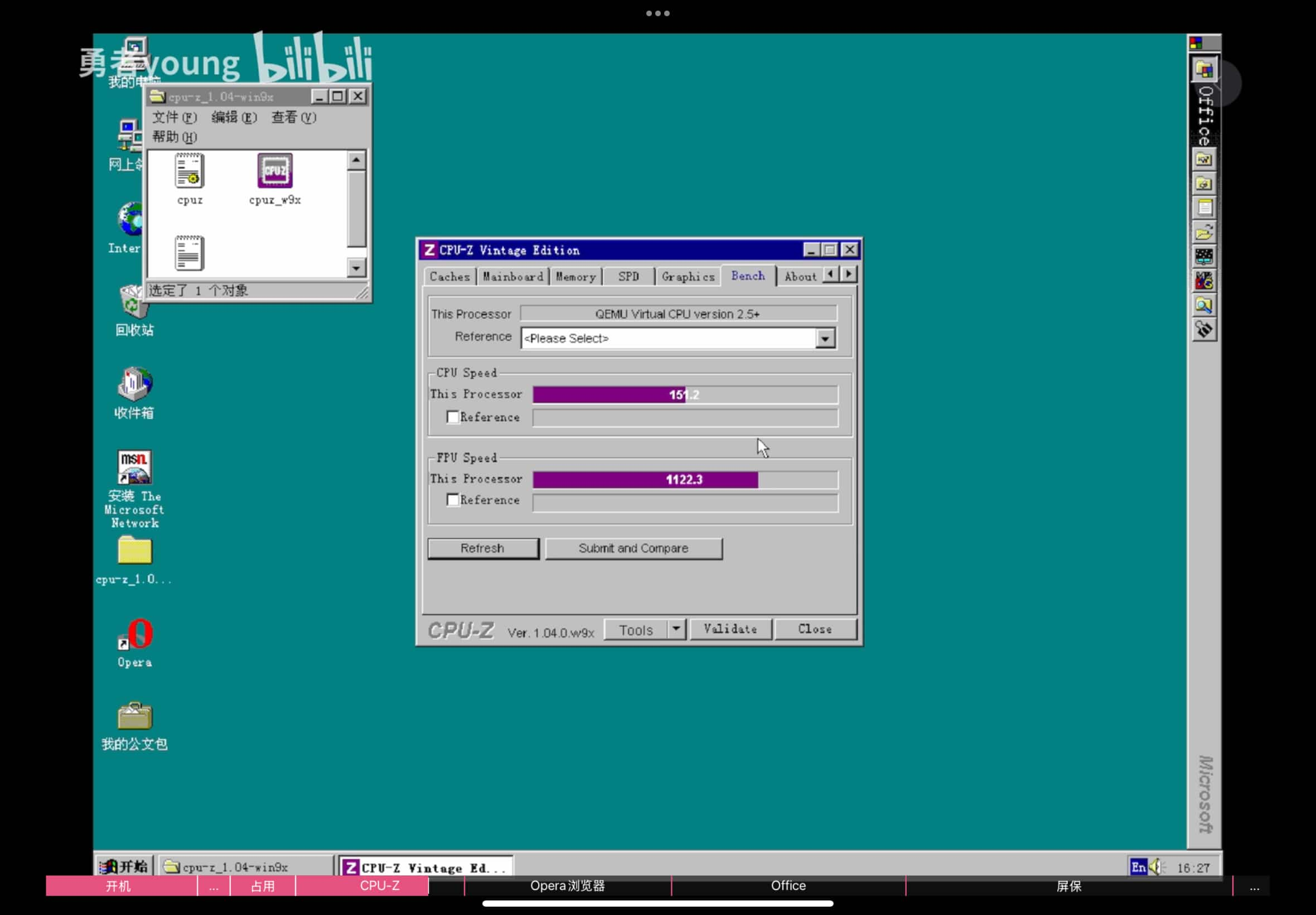This screenshot has width=1316, height=915.
Task: Click the folder window scrollbar up arrow
Action: [356, 160]
